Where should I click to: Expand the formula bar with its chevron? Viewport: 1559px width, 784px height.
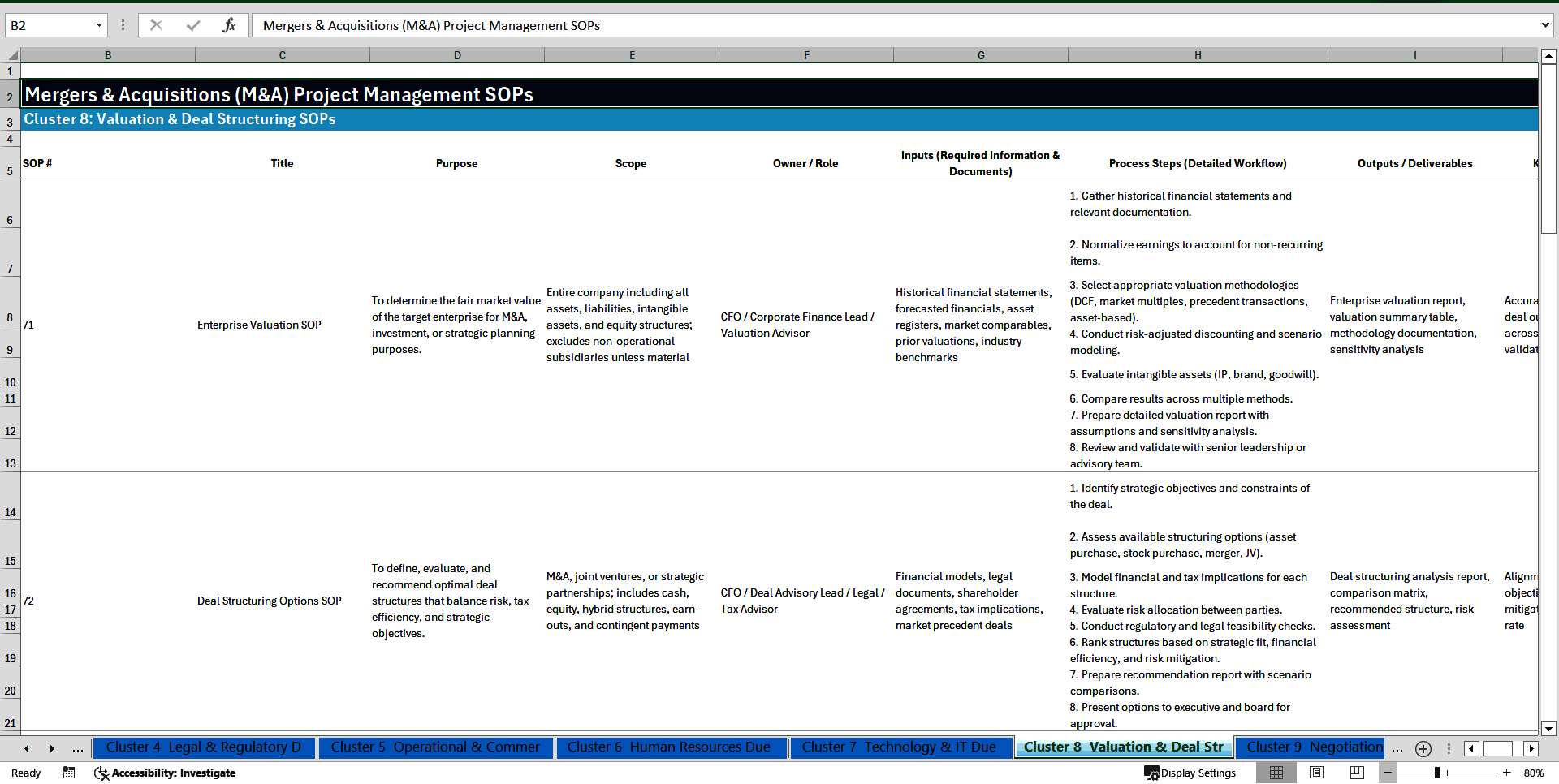(x=1545, y=24)
